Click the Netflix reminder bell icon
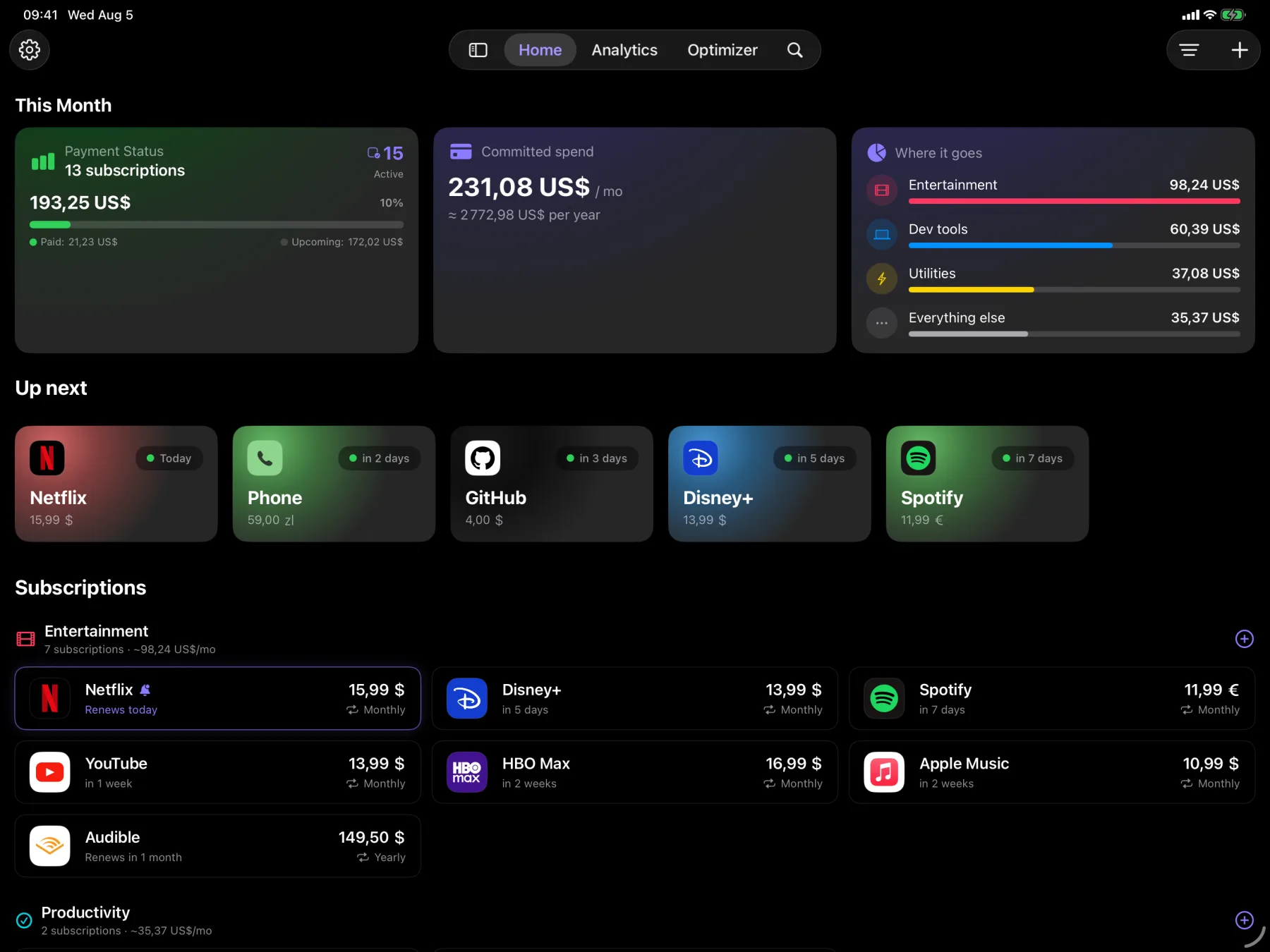This screenshot has width=1270, height=952. pos(145,690)
